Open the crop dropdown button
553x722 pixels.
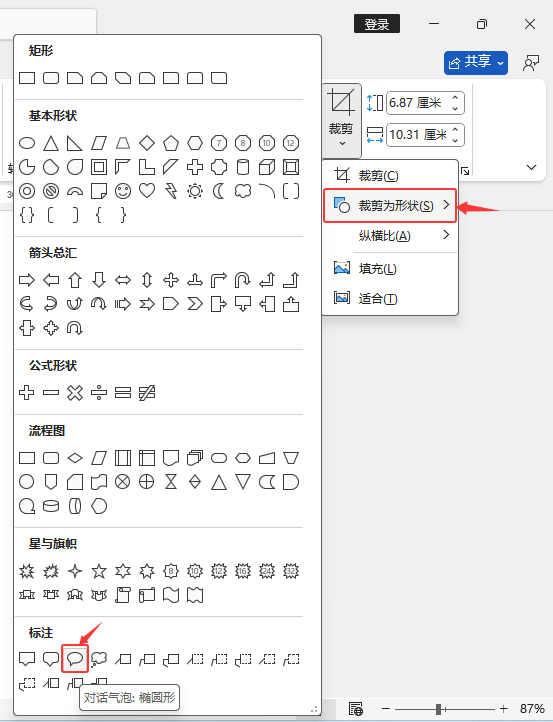[x=341, y=120]
